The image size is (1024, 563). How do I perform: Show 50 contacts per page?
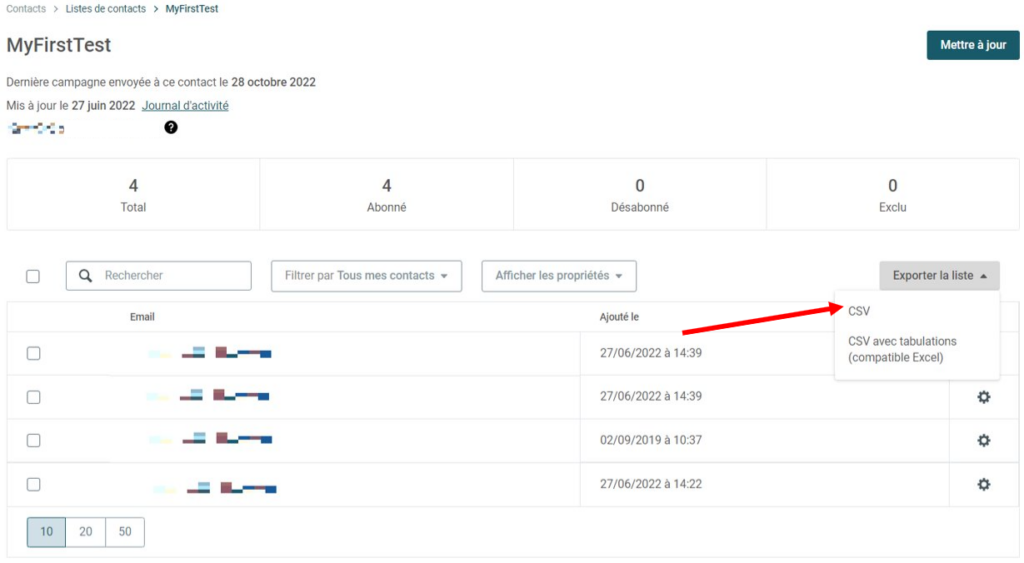pyautogui.click(x=125, y=532)
